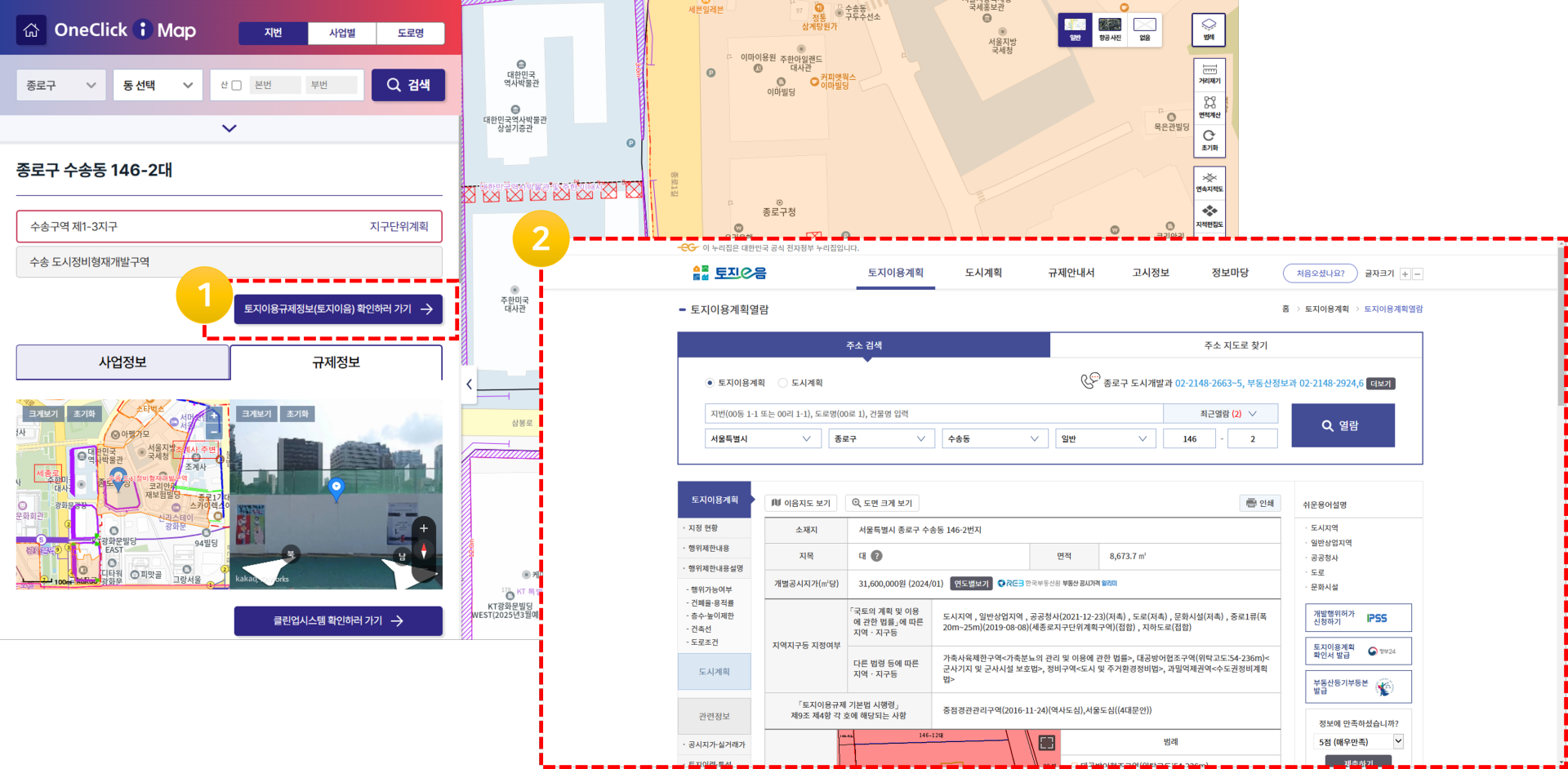Click the 지번 address search input field

tap(933, 414)
